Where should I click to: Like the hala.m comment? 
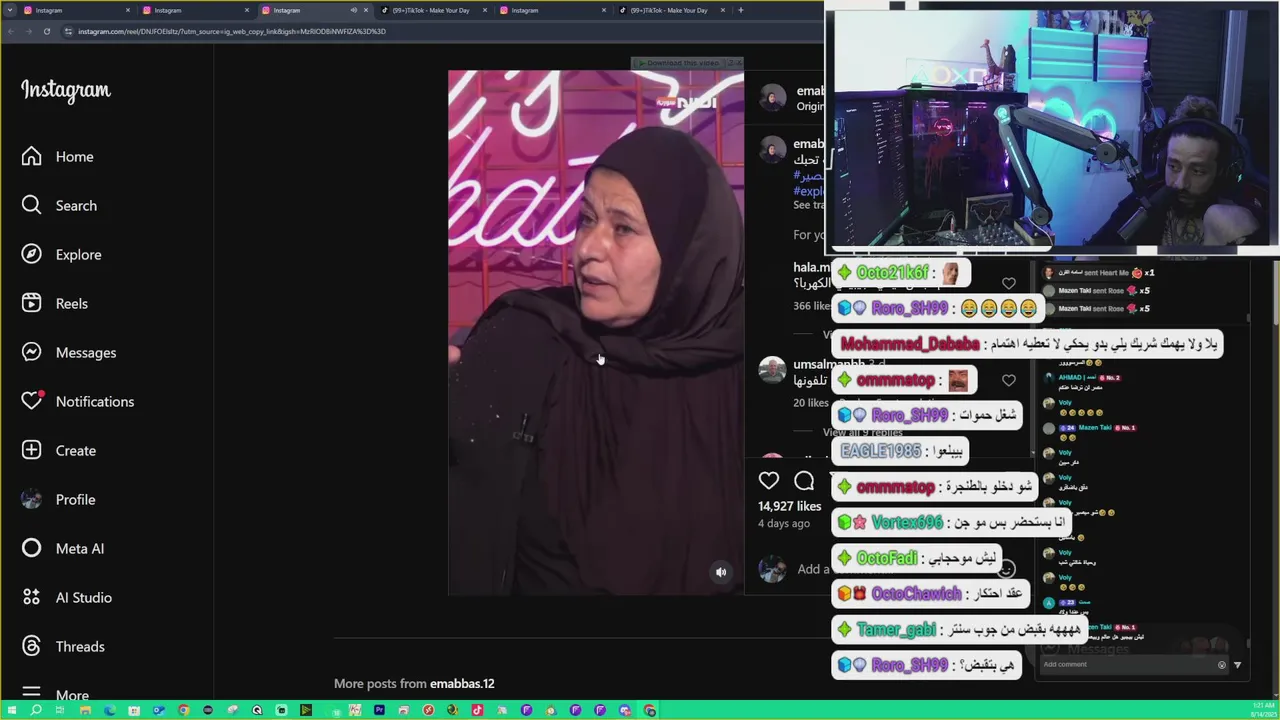click(1008, 284)
